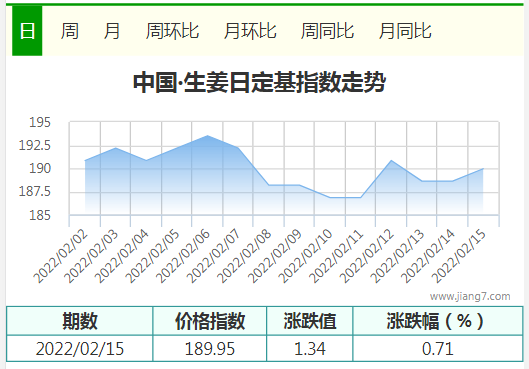Image resolution: width=529 pixels, height=369 pixels.
Task: Click the 涨跌值 table header
Action: coord(310,321)
